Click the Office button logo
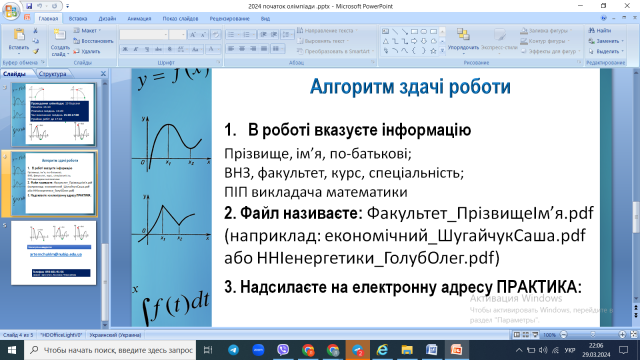 pos(11,11)
